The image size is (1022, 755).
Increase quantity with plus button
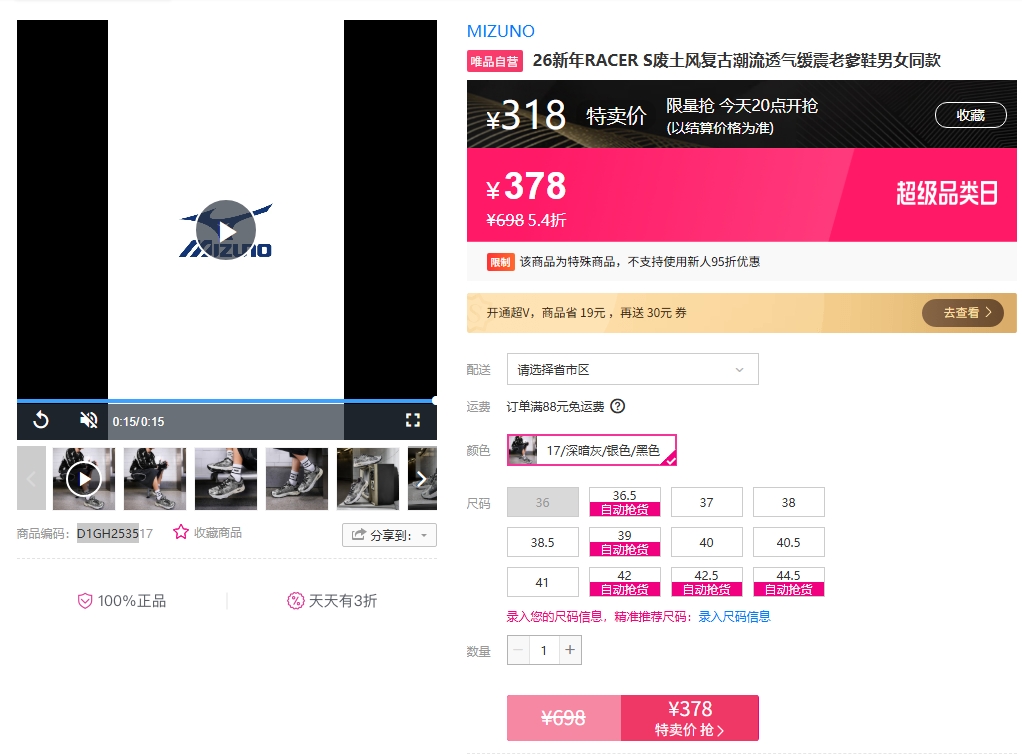pos(570,649)
